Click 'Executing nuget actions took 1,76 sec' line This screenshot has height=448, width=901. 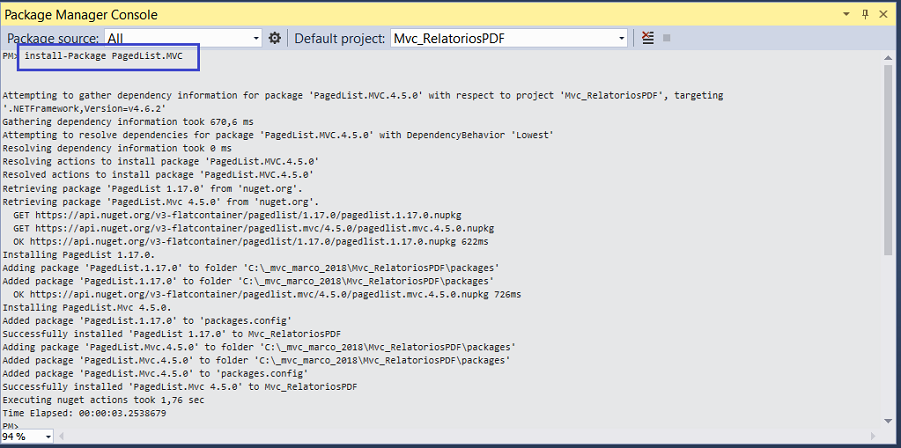pyautogui.click(x=103, y=400)
